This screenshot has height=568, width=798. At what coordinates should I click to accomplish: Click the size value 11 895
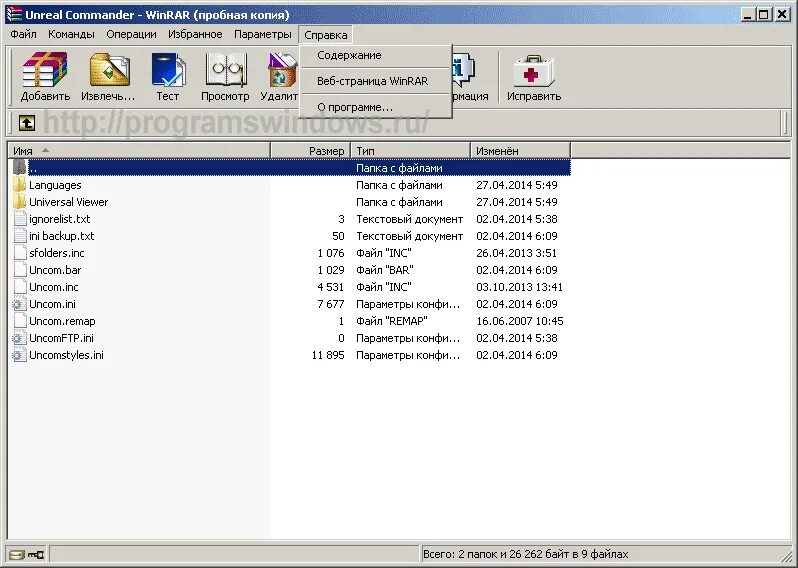(x=328, y=355)
